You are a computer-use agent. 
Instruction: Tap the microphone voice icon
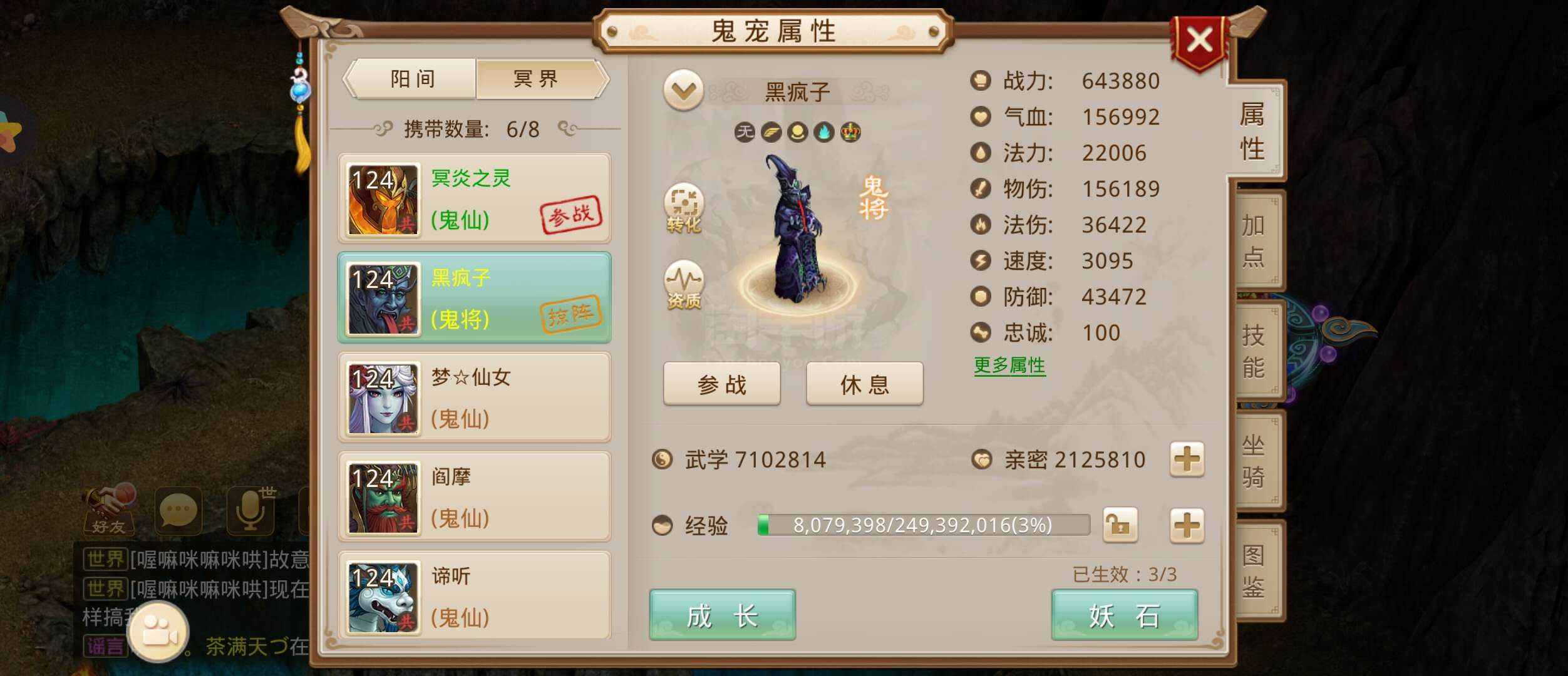(252, 510)
